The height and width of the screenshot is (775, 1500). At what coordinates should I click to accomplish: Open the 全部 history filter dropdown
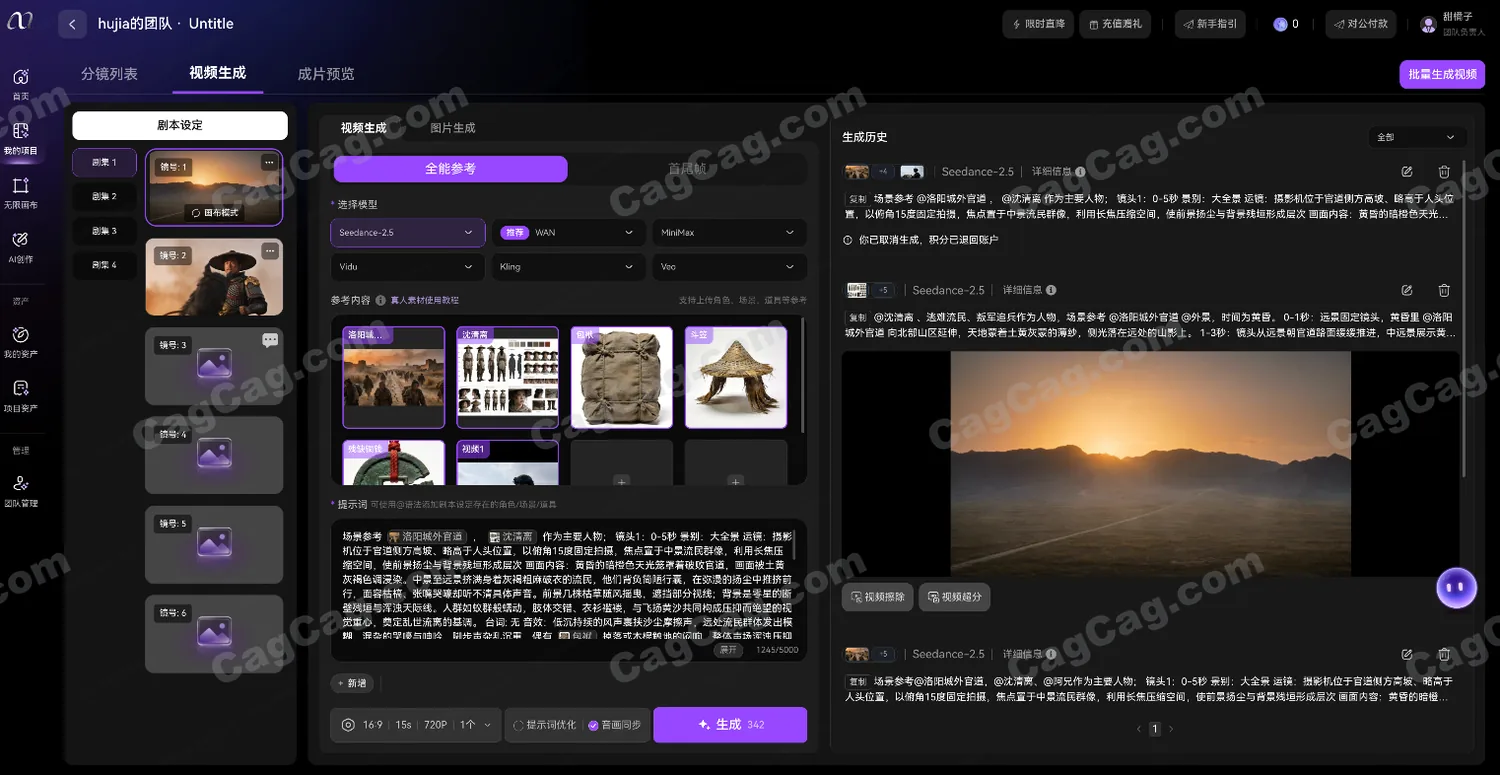click(x=1417, y=137)
